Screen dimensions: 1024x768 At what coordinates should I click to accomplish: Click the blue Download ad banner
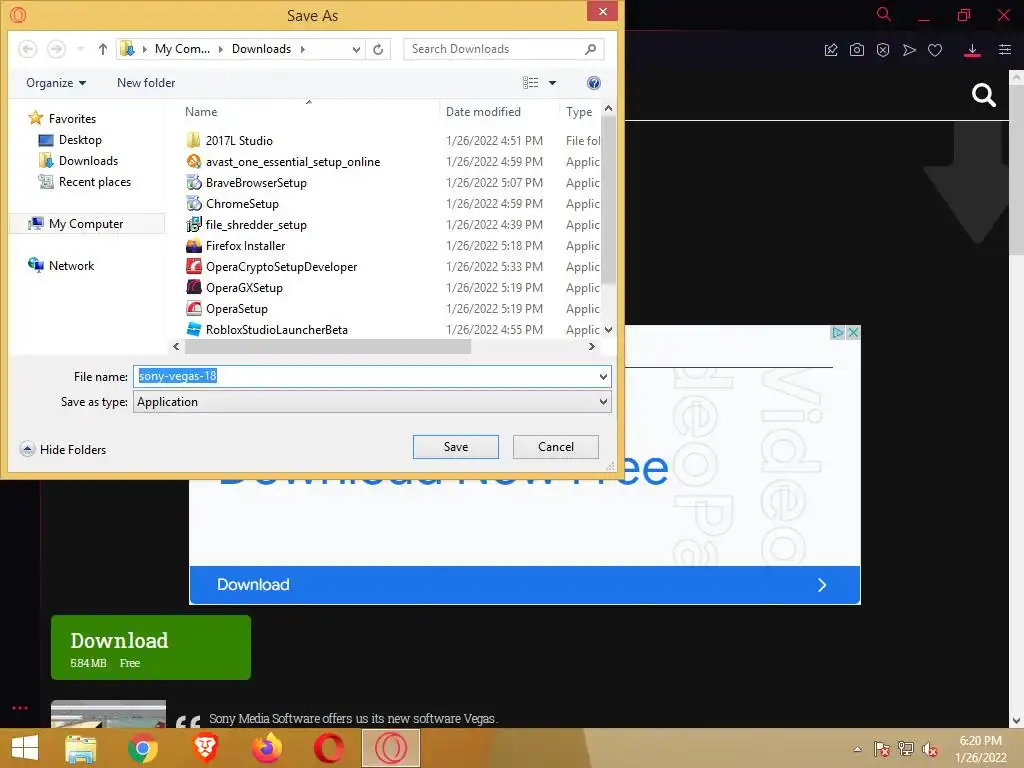(x=524, y=584)
